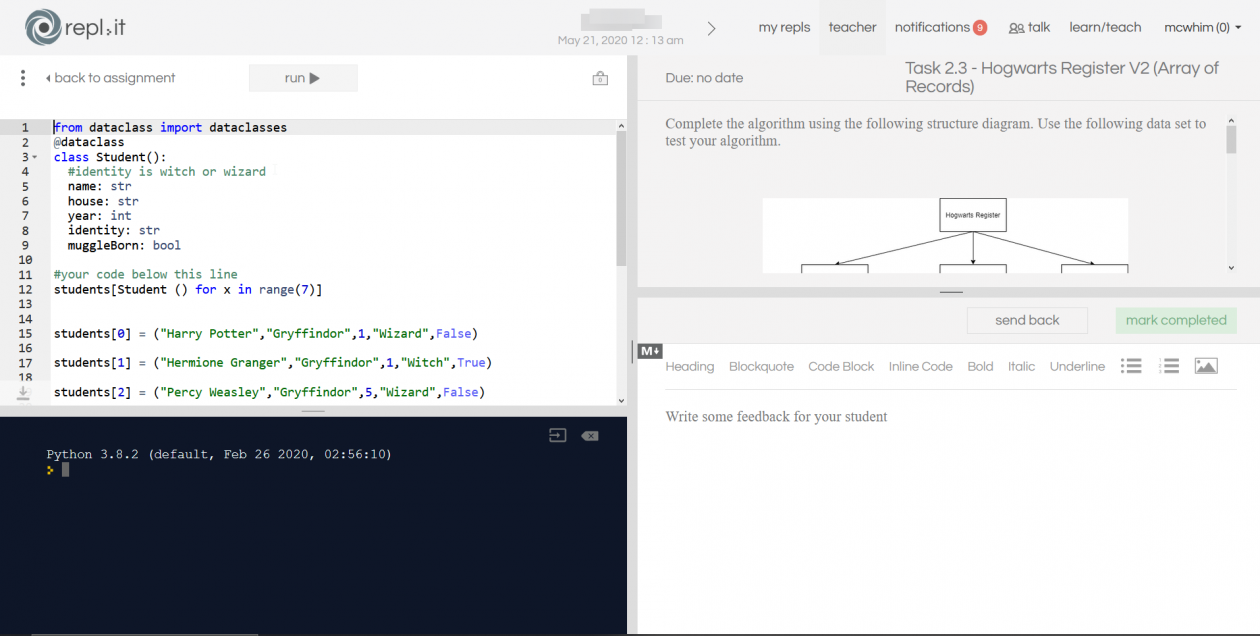The image size is (1260, 636).
Task: Open my repls page
Action: (x=784, y=28)
